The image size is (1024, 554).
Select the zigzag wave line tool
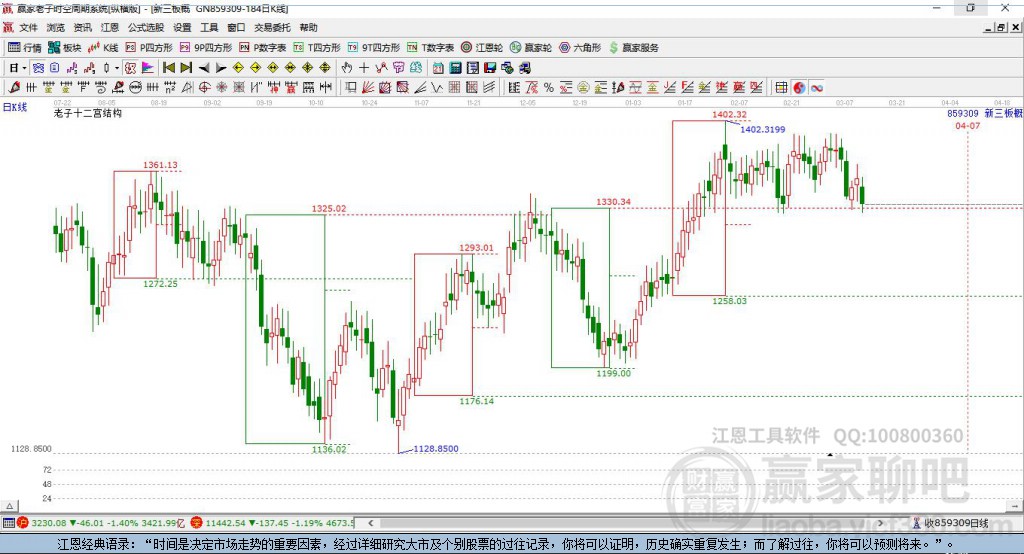pyautogui.click(x=437, y=88)
